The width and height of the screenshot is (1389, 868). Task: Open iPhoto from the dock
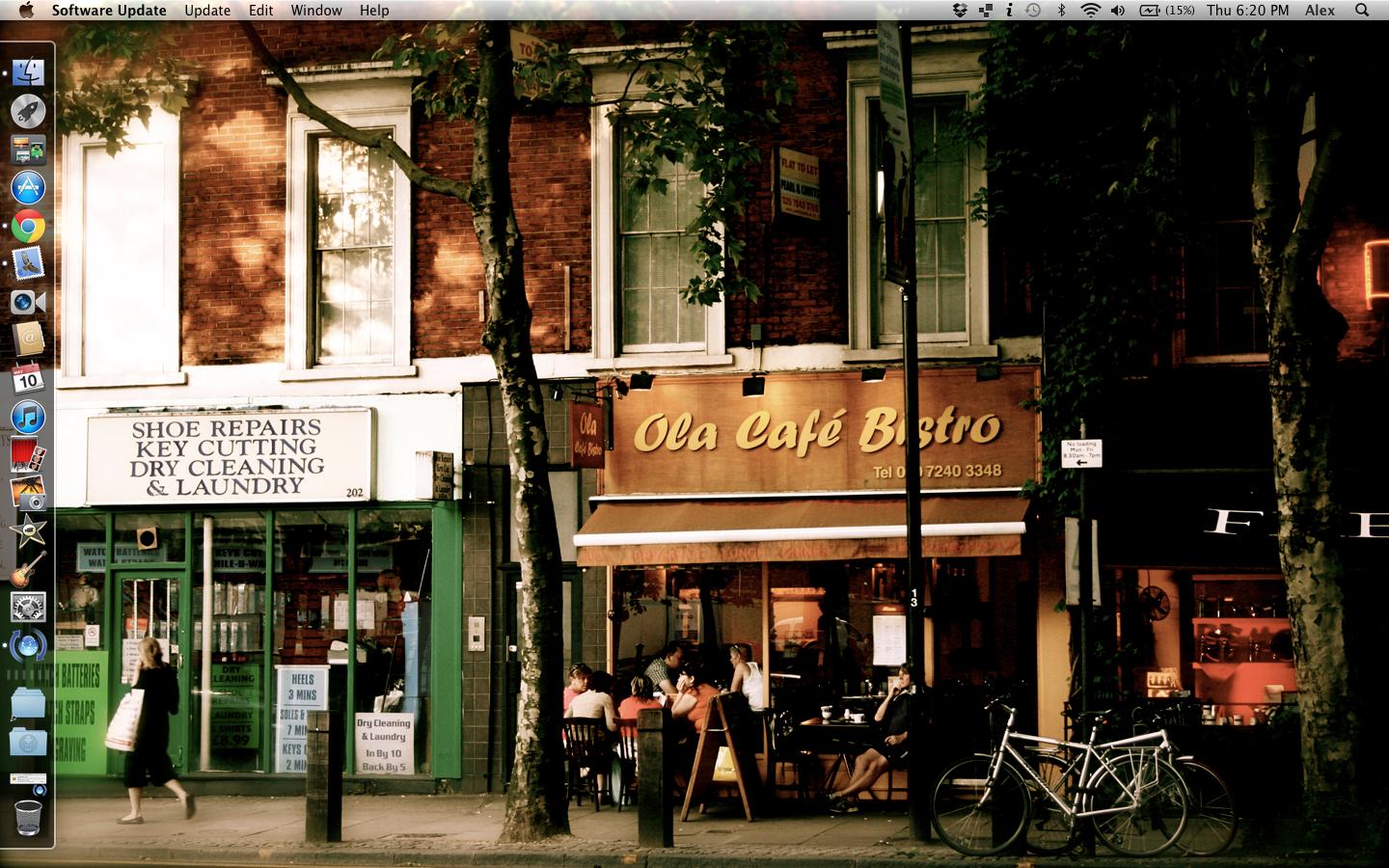pos(28,492)
